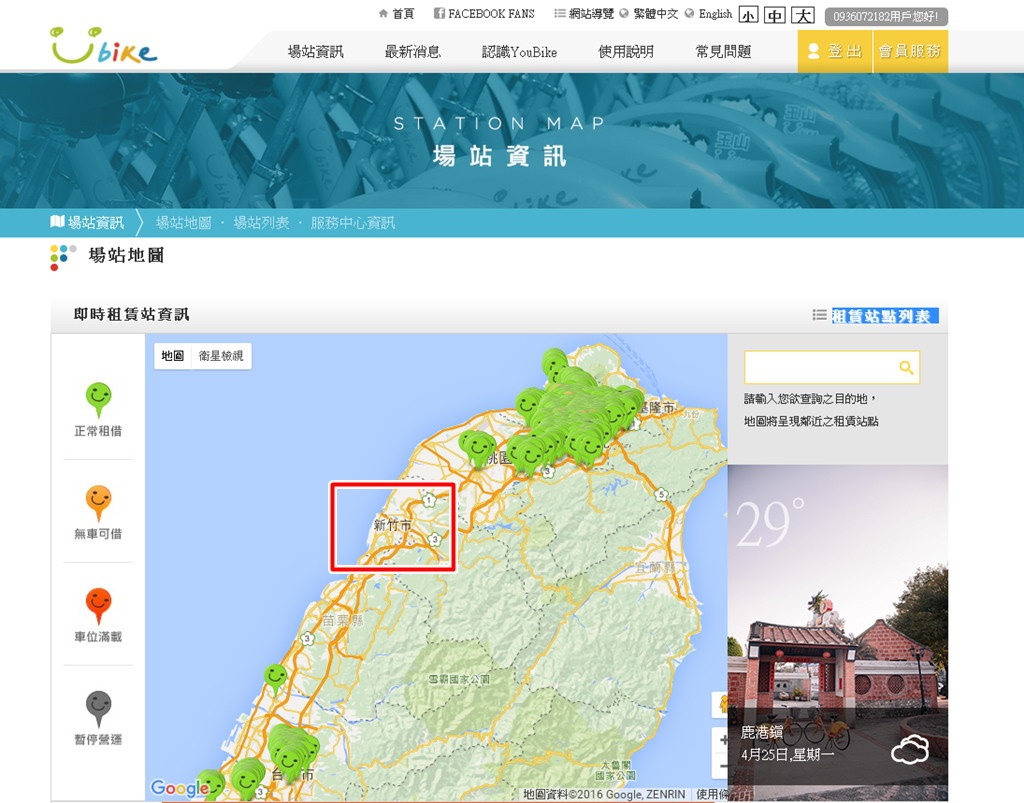Focus the destination search input field
The height and width of the screenshot is (803, 1024).
point(820,368)
